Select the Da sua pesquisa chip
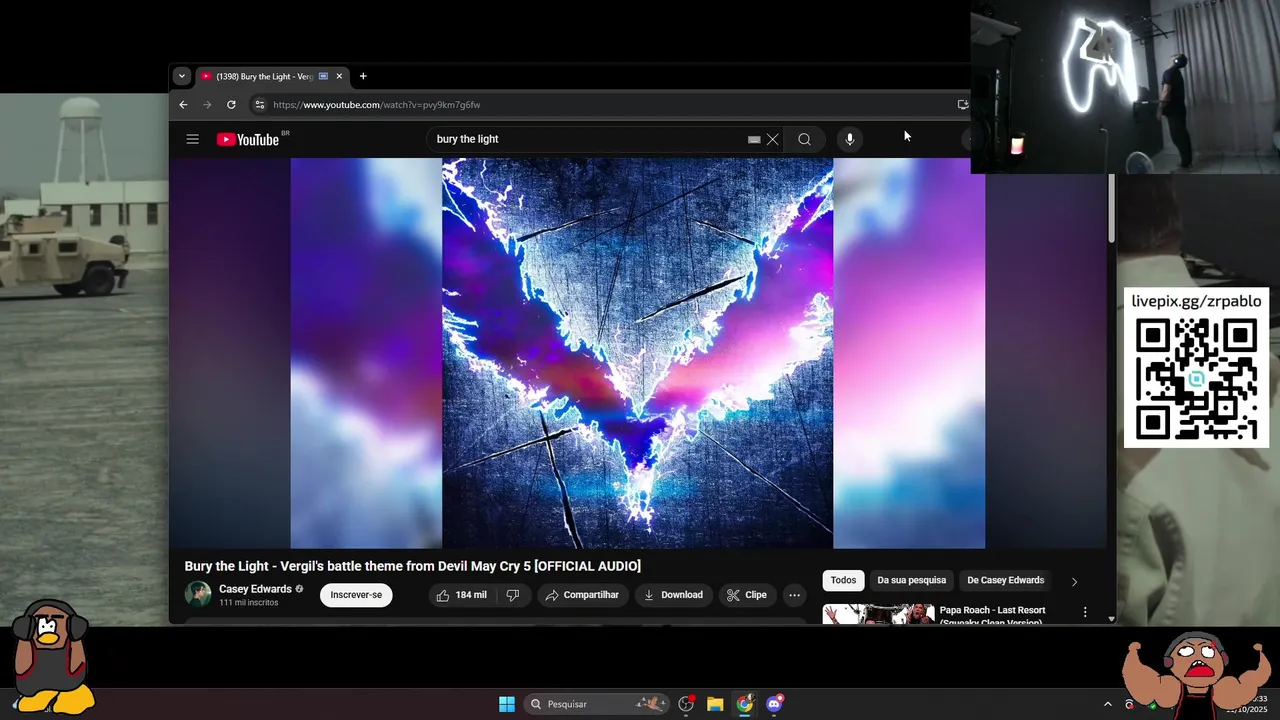The image size is (1280, 720). click(x=911, y=580)
